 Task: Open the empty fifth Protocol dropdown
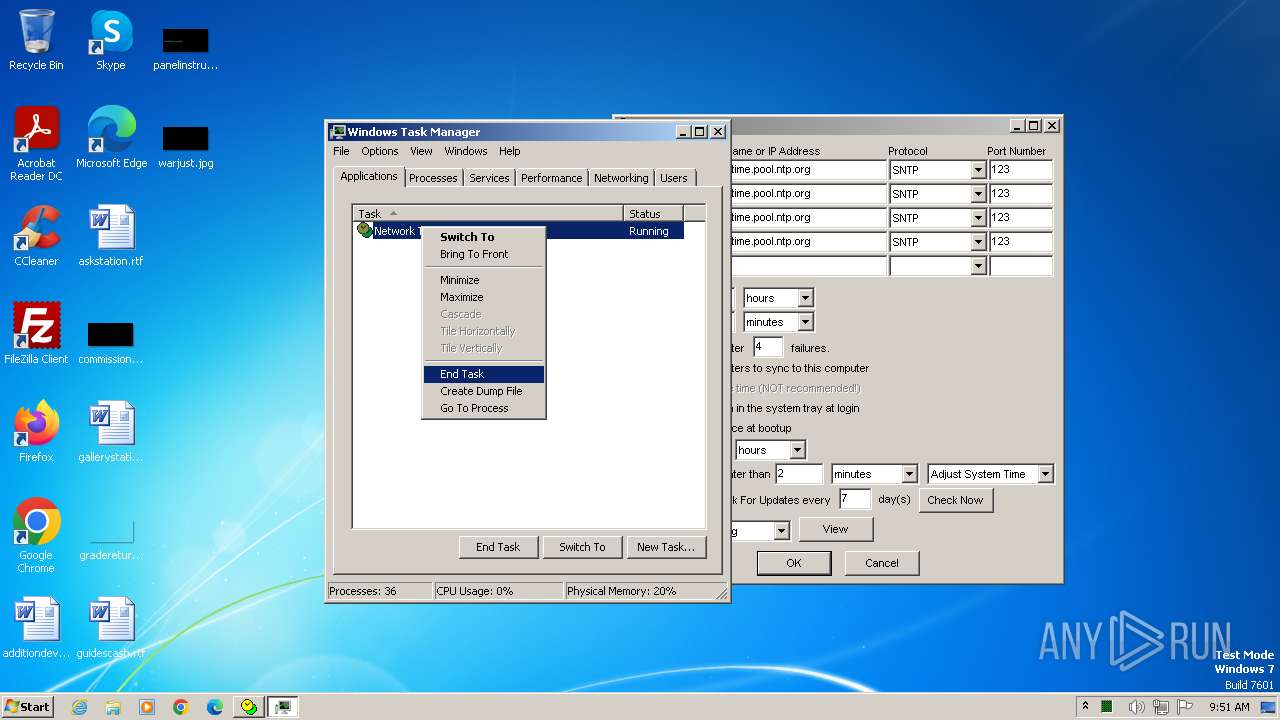pos(978,266)
